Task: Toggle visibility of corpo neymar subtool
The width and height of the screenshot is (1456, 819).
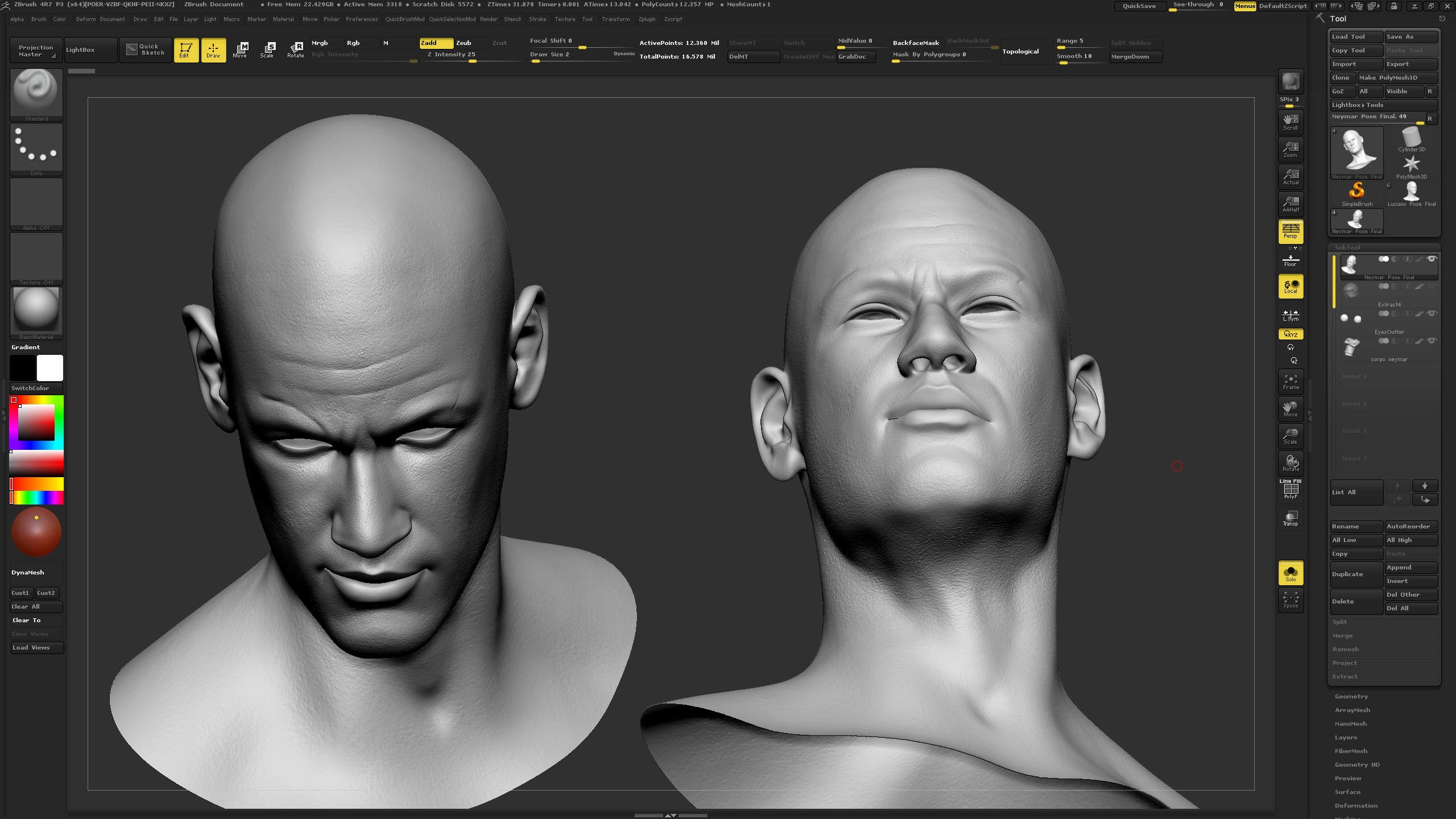Action: [x=1432, y=341]
